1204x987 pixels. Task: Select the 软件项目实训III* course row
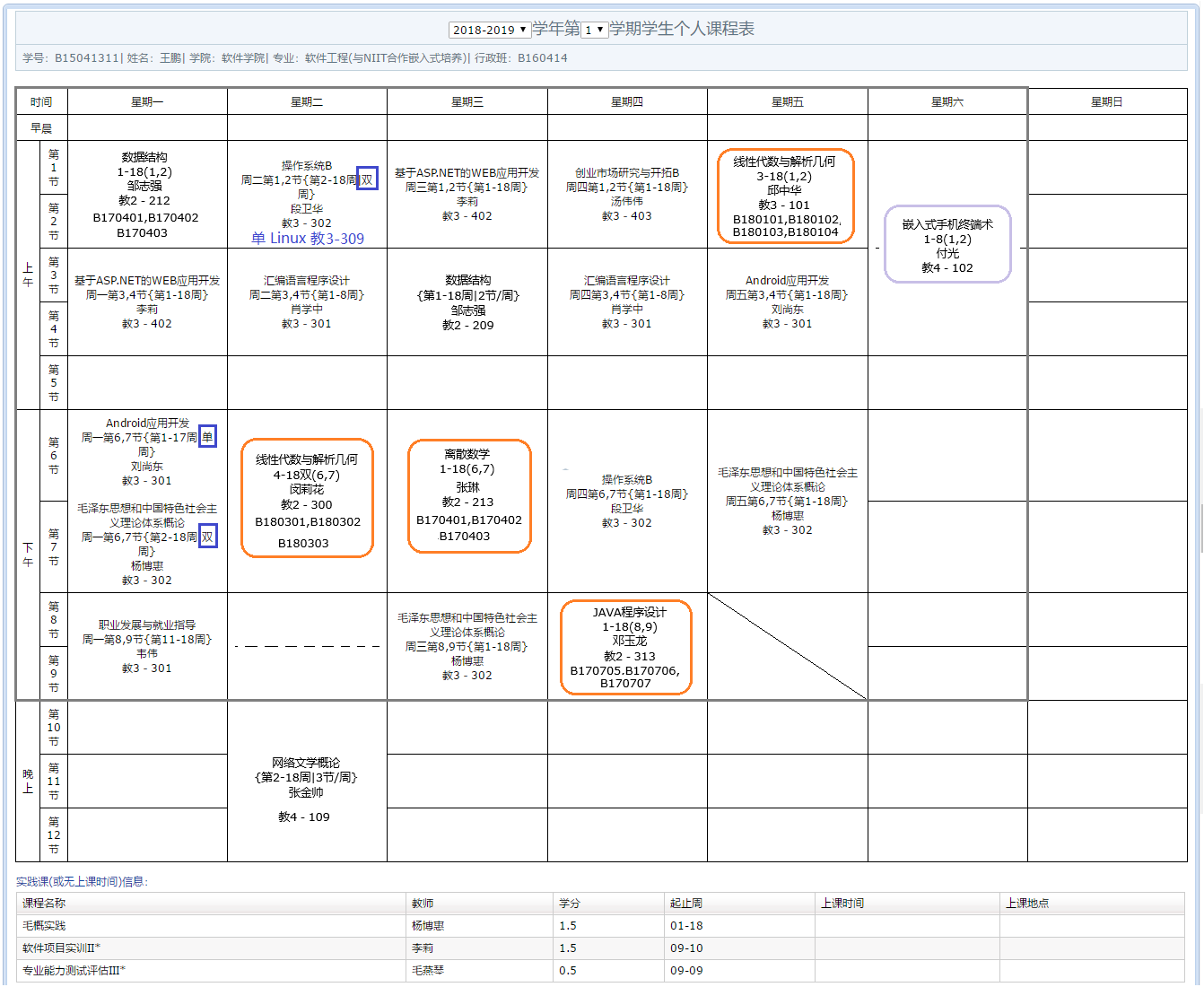tap(600, 948)
